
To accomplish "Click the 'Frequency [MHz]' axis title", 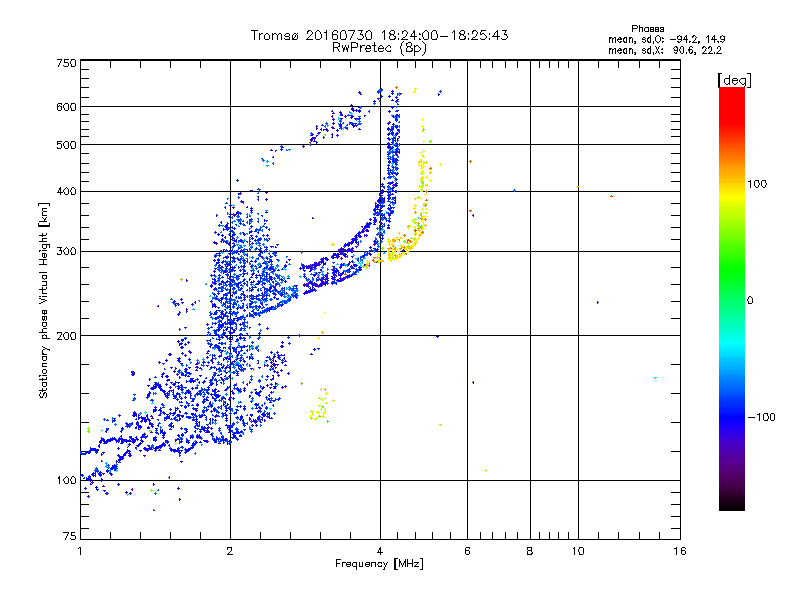I will [x=379, y=564].
